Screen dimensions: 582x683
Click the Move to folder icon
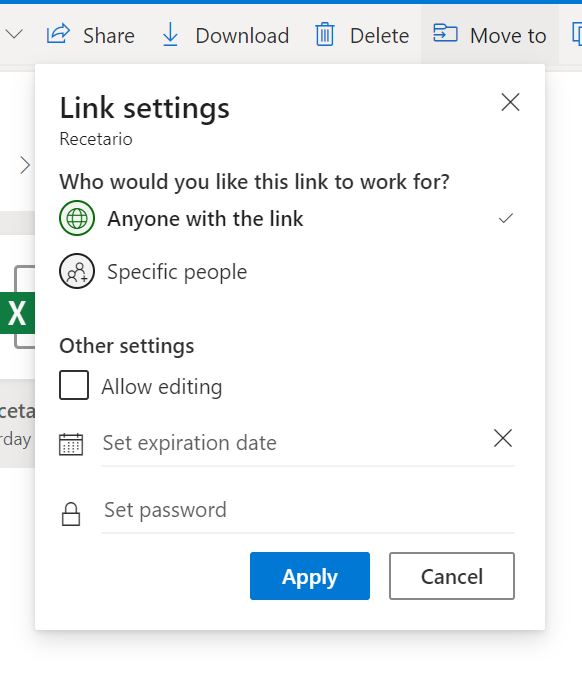click(445, 34)
